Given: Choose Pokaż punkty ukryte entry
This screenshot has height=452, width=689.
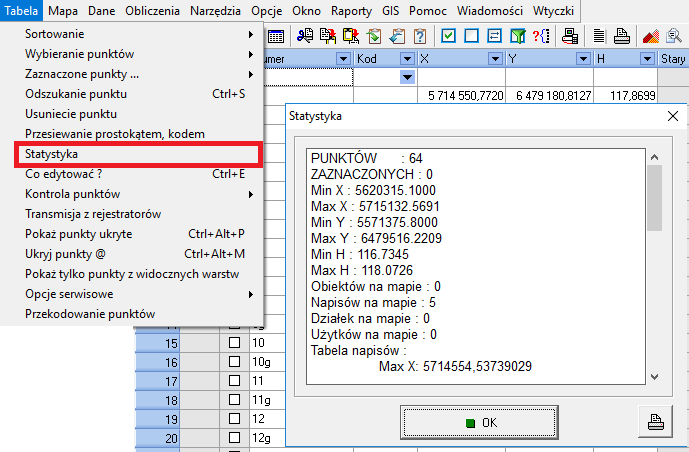Looking at the screenshot, I should [x=132, y=234].
